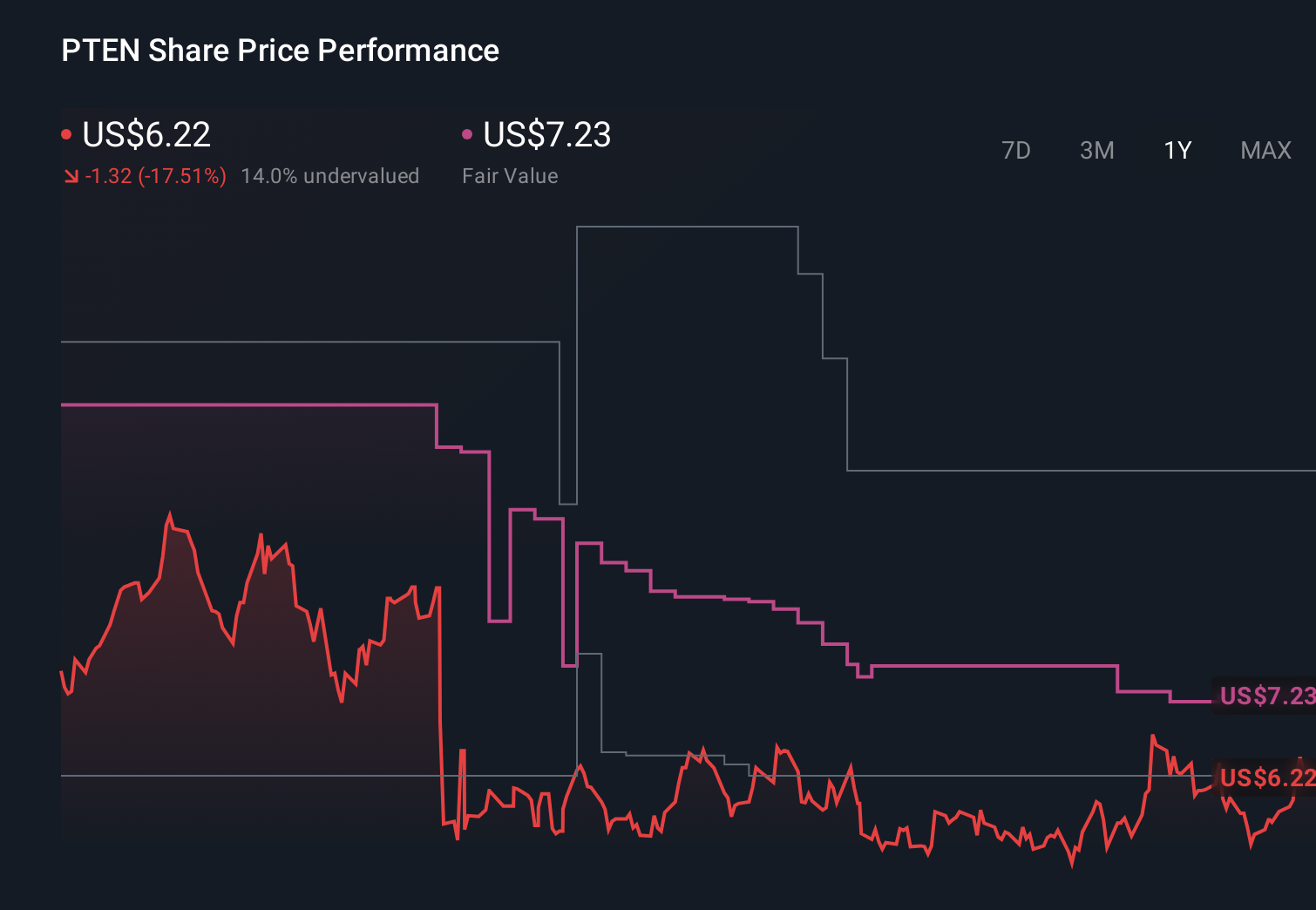
Task: Open the MAX time range view
Action: click(1265, 150)
